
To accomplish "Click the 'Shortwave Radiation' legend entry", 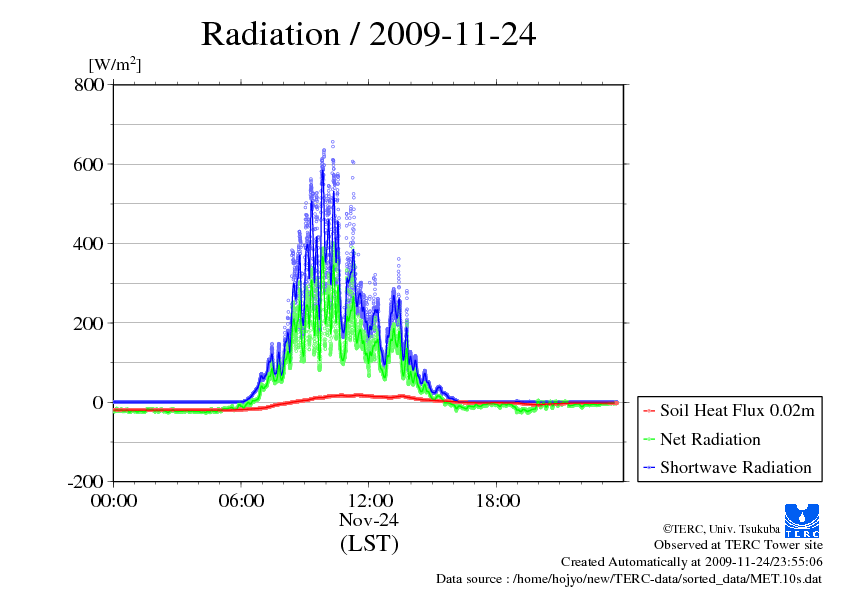I will pyautogui.click(x=736, y=468).
